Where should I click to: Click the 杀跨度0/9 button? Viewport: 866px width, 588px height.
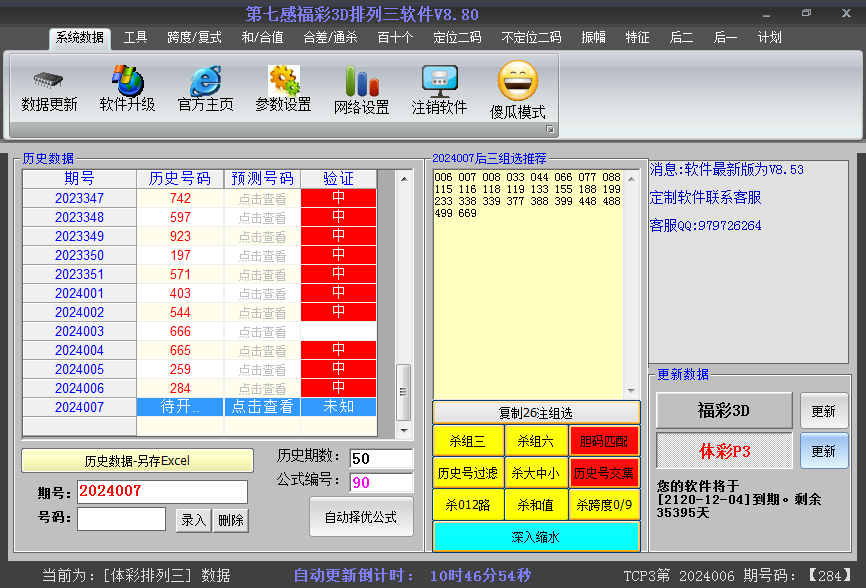pos(604,505)
